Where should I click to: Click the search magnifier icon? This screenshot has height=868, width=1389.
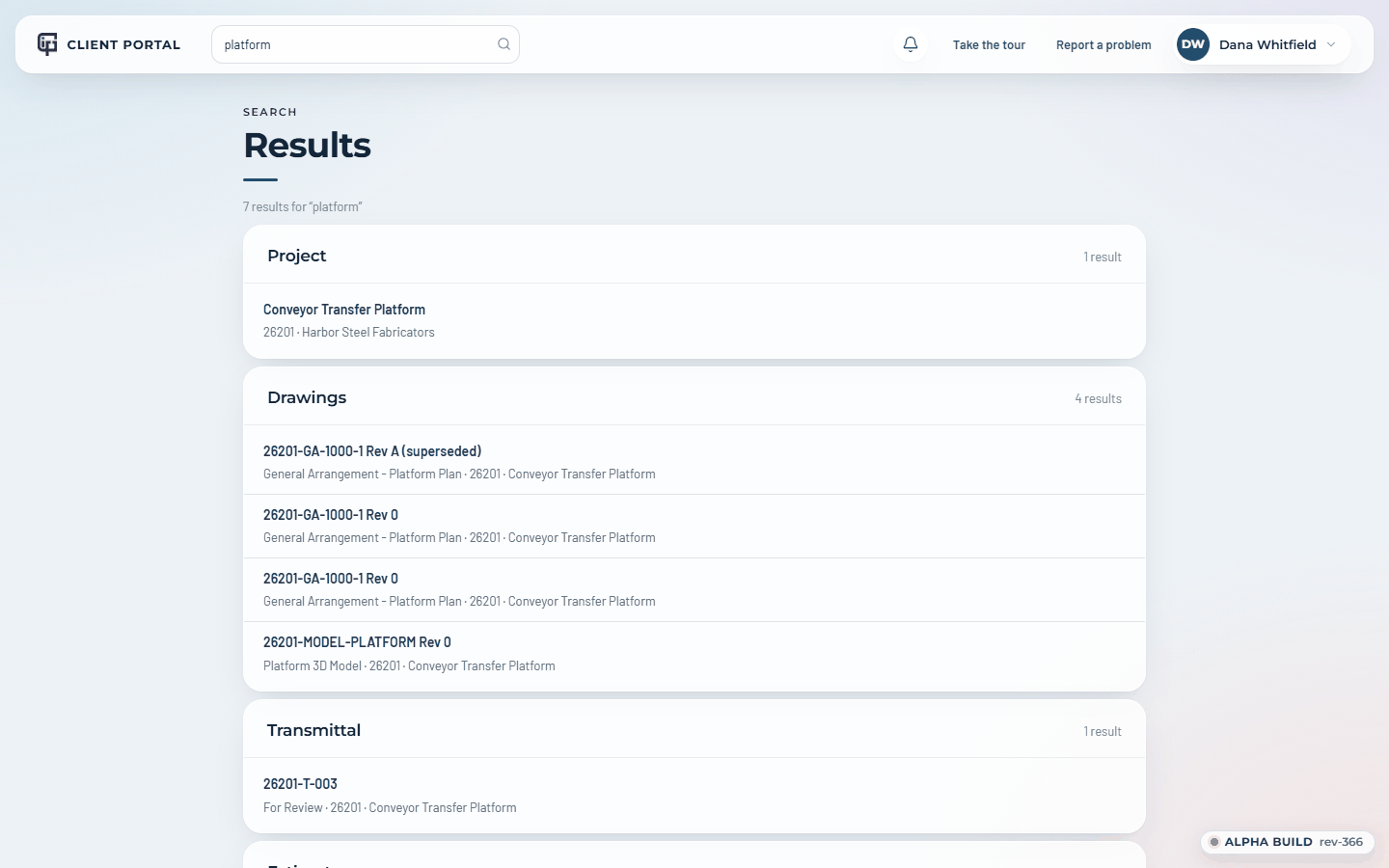[504, 44]
